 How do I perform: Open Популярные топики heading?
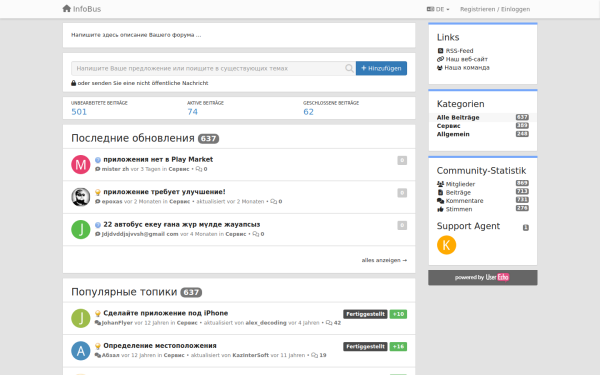pos(124,292)
